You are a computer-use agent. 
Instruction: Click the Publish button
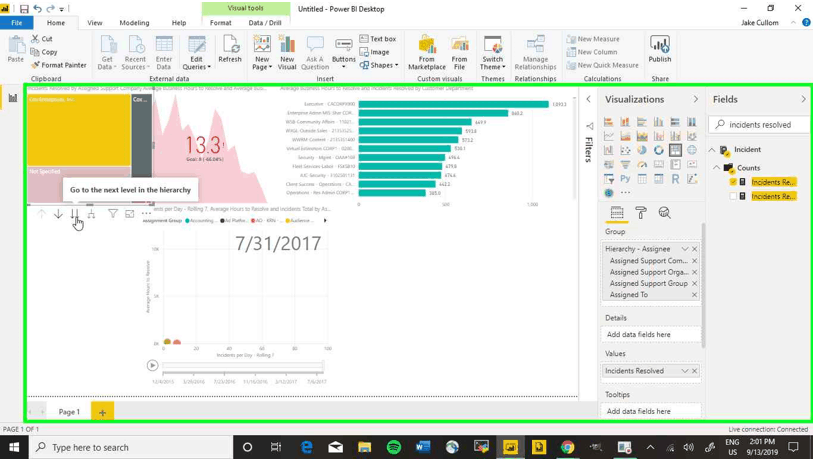click(660, 49)
